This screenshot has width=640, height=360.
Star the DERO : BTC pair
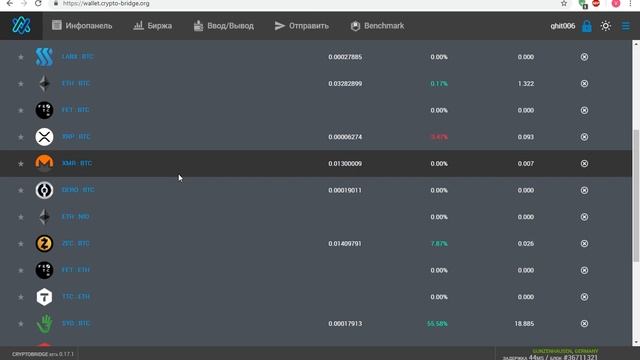pos(21,190)
